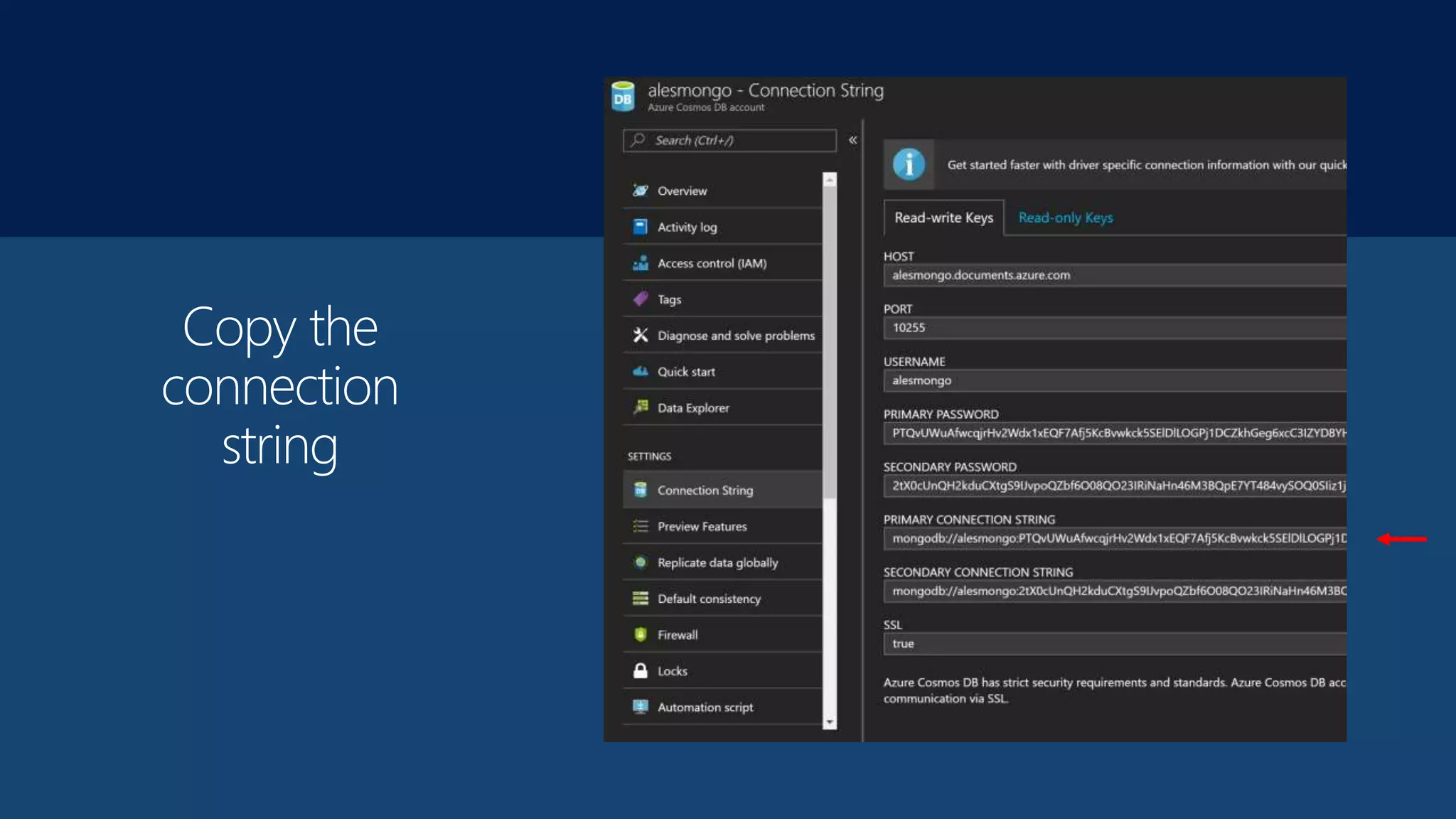Select the Read-write Keys tab
This screenshot has width=1456, height=819.
point(943,218)
